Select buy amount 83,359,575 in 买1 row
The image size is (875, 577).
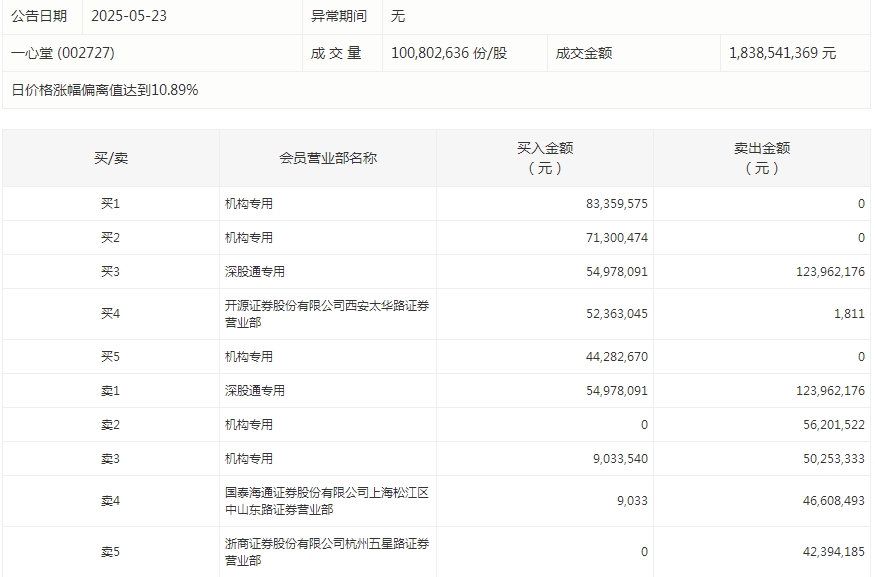click(x=616, y=204)
